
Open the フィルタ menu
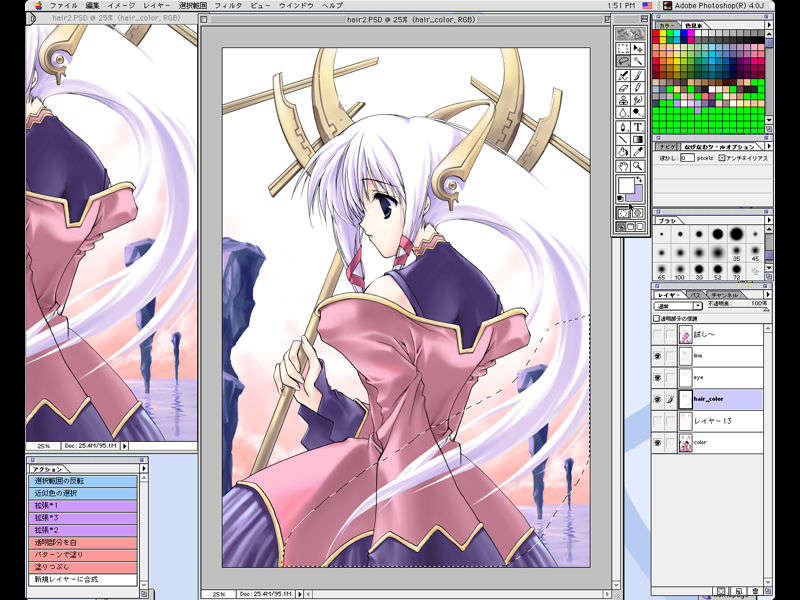228,6
